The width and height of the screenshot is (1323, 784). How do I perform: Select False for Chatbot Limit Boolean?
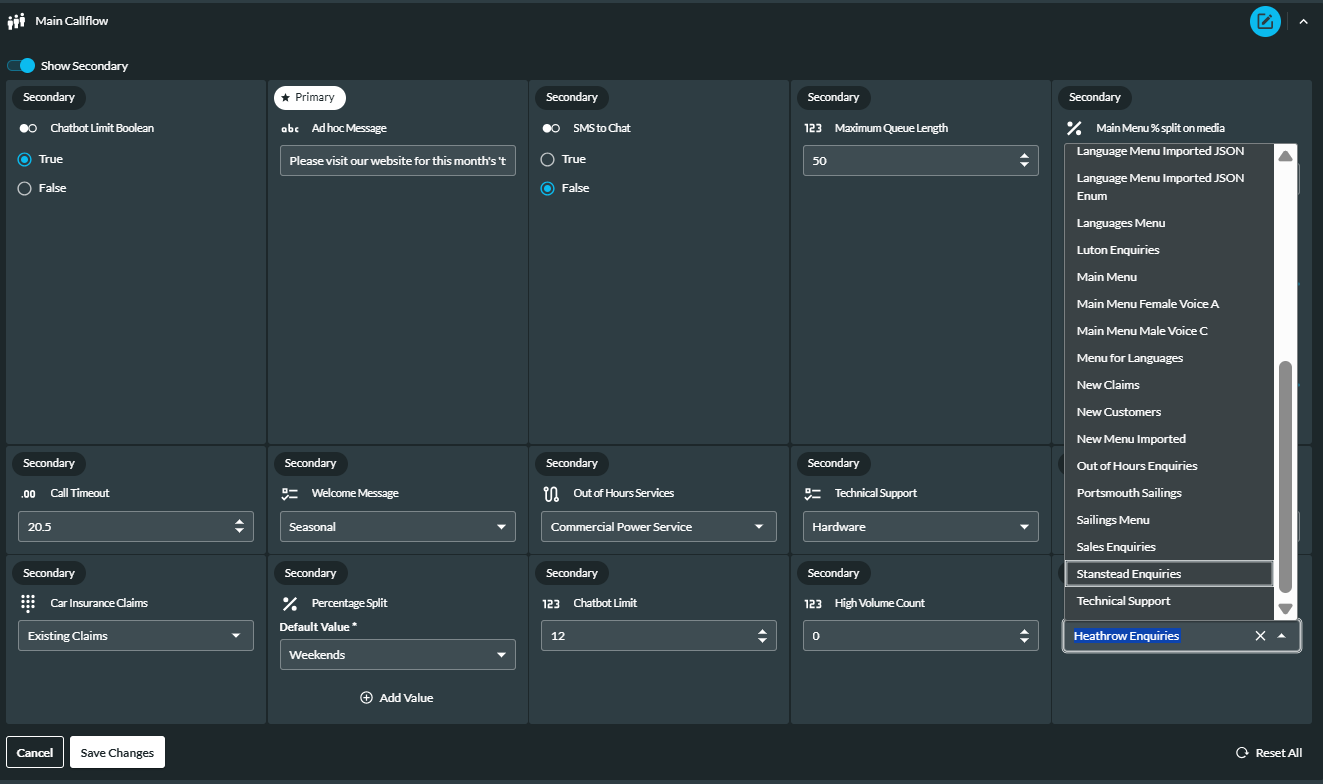point(25,188)
